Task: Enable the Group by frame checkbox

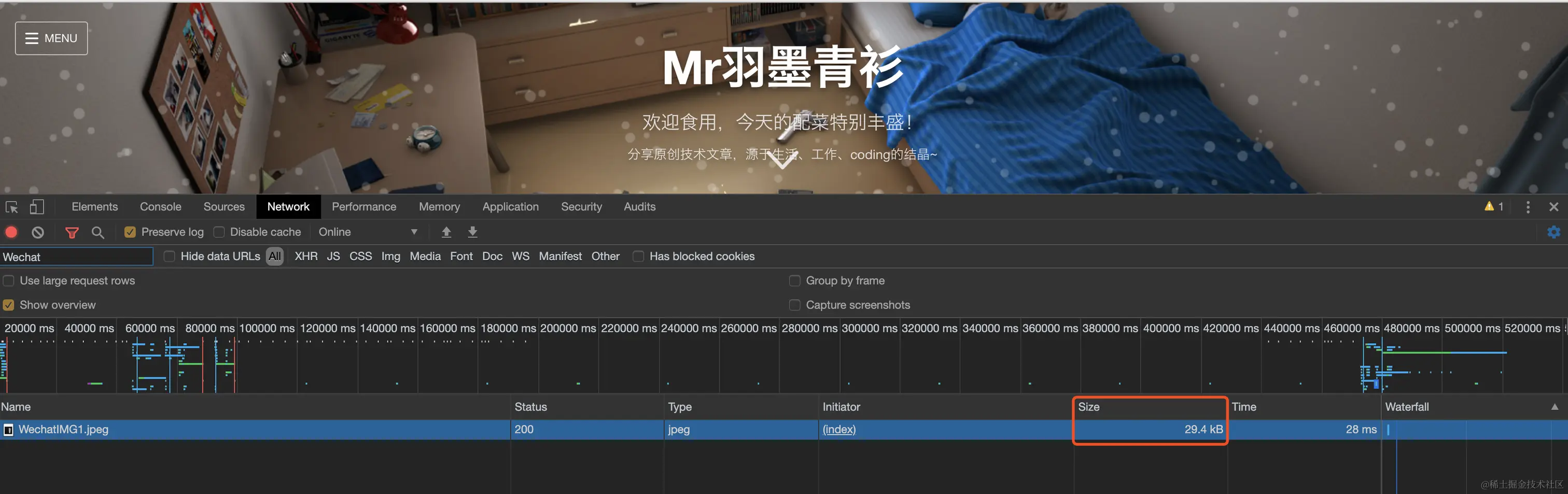Action: tap(794, 280)
